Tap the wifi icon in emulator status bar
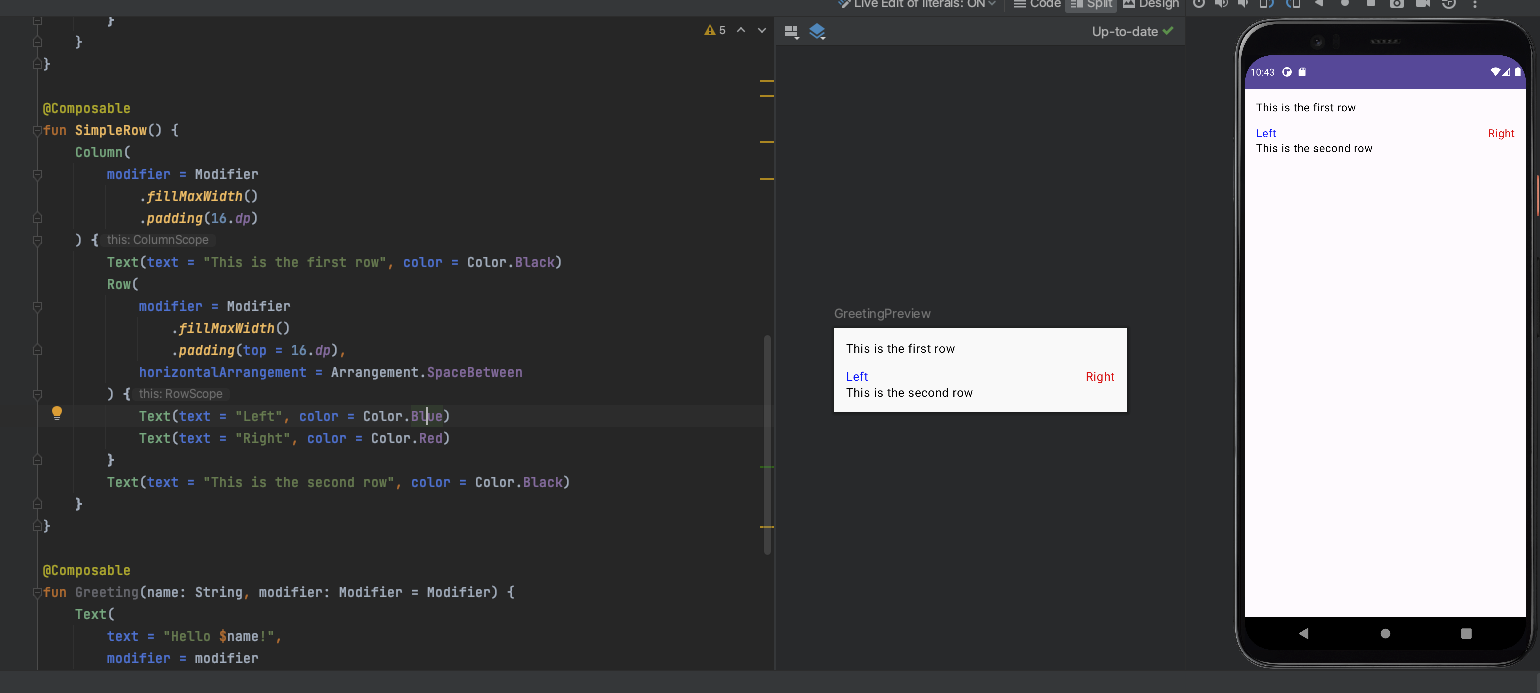The height and width of the screenshot is (693, 1540). pyautogui.click(x=1496, y=72)
